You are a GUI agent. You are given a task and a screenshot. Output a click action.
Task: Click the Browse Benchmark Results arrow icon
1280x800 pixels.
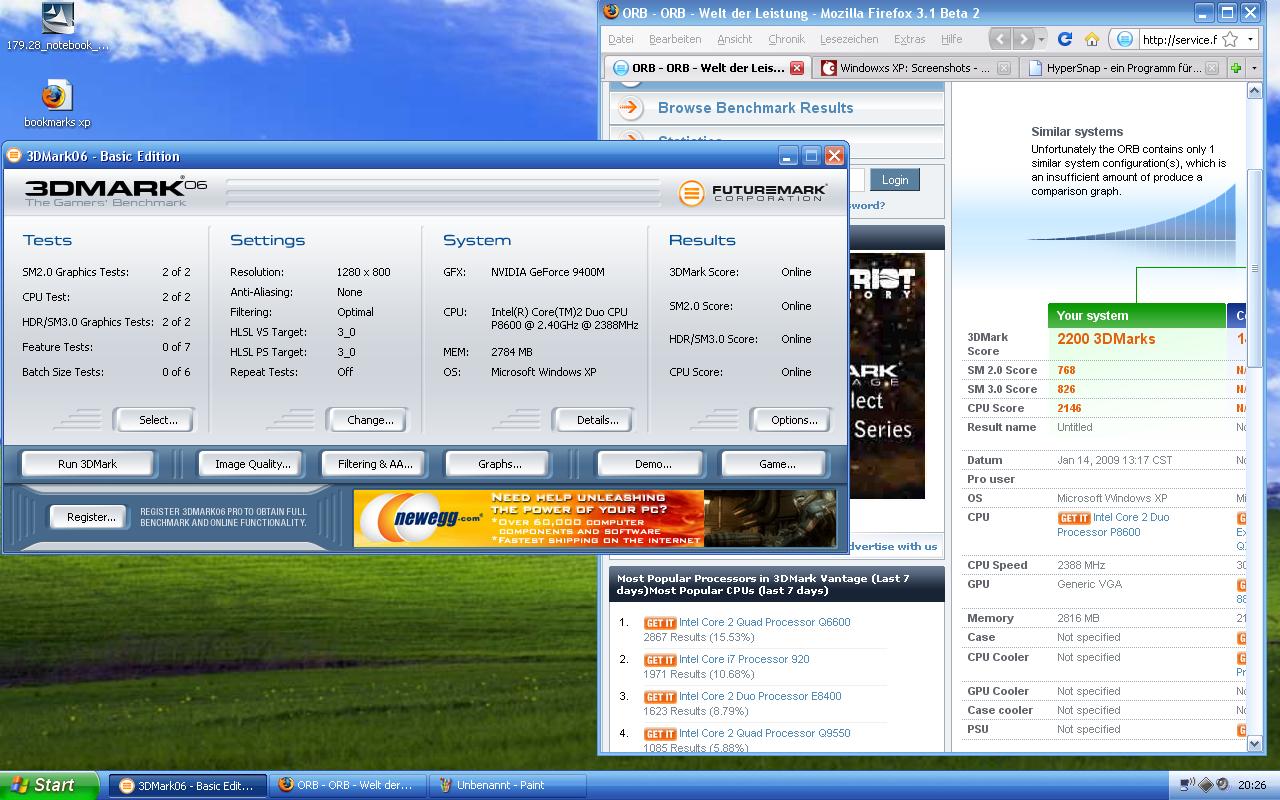pos(630,108)
